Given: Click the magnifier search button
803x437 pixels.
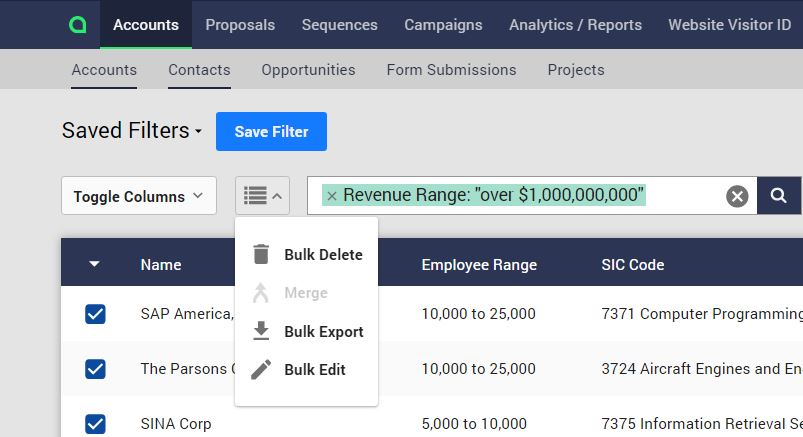Looking at the screenshot, I should tap(779, 195).
